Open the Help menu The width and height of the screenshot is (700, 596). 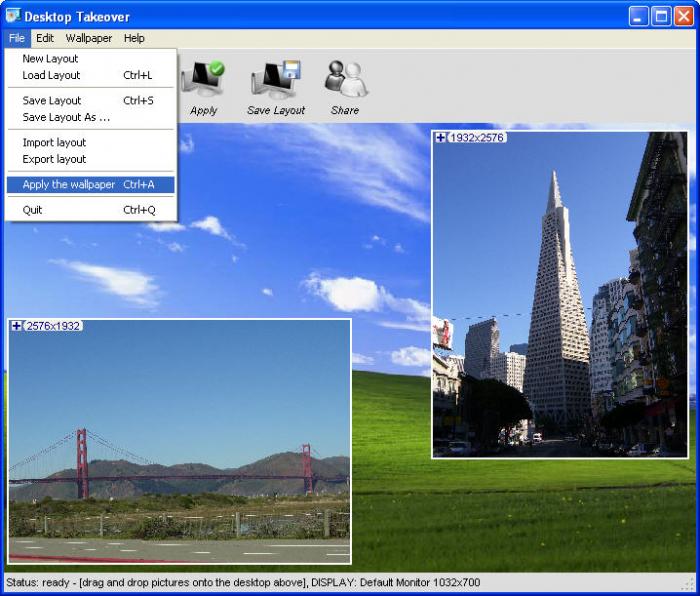tap(134, 38)
